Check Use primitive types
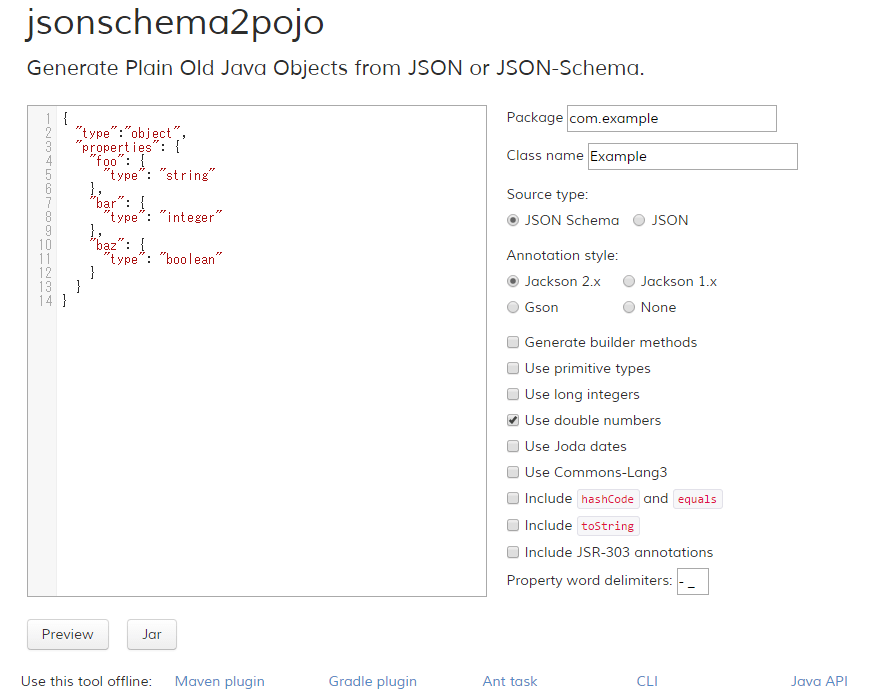 point(513,368)
